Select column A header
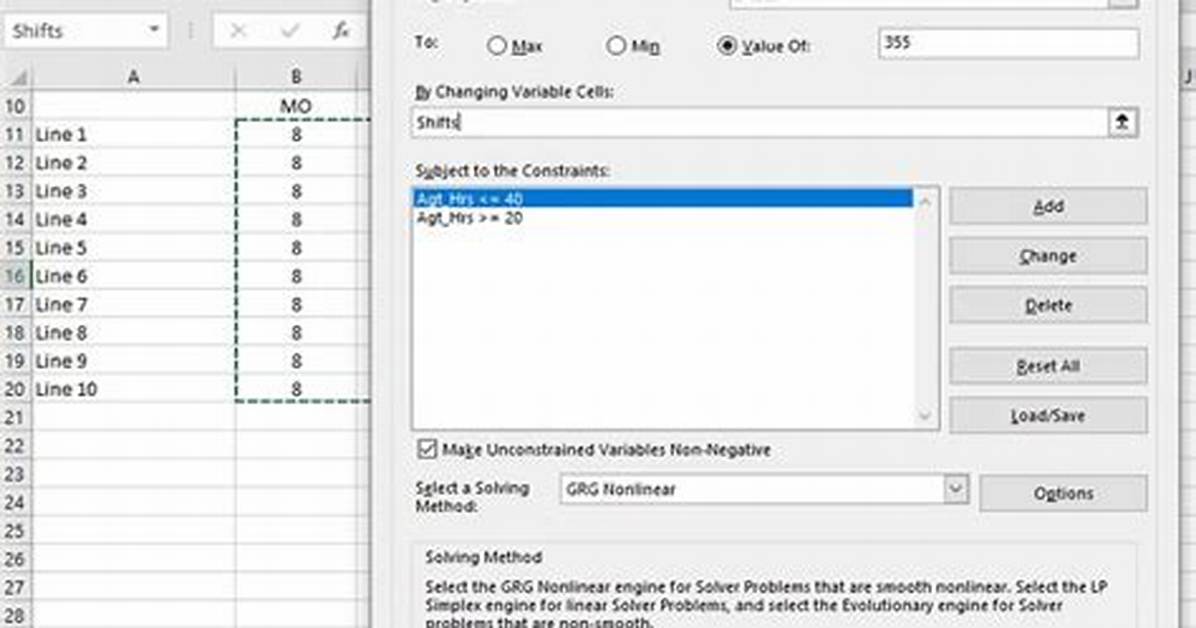 coord(133,76)
